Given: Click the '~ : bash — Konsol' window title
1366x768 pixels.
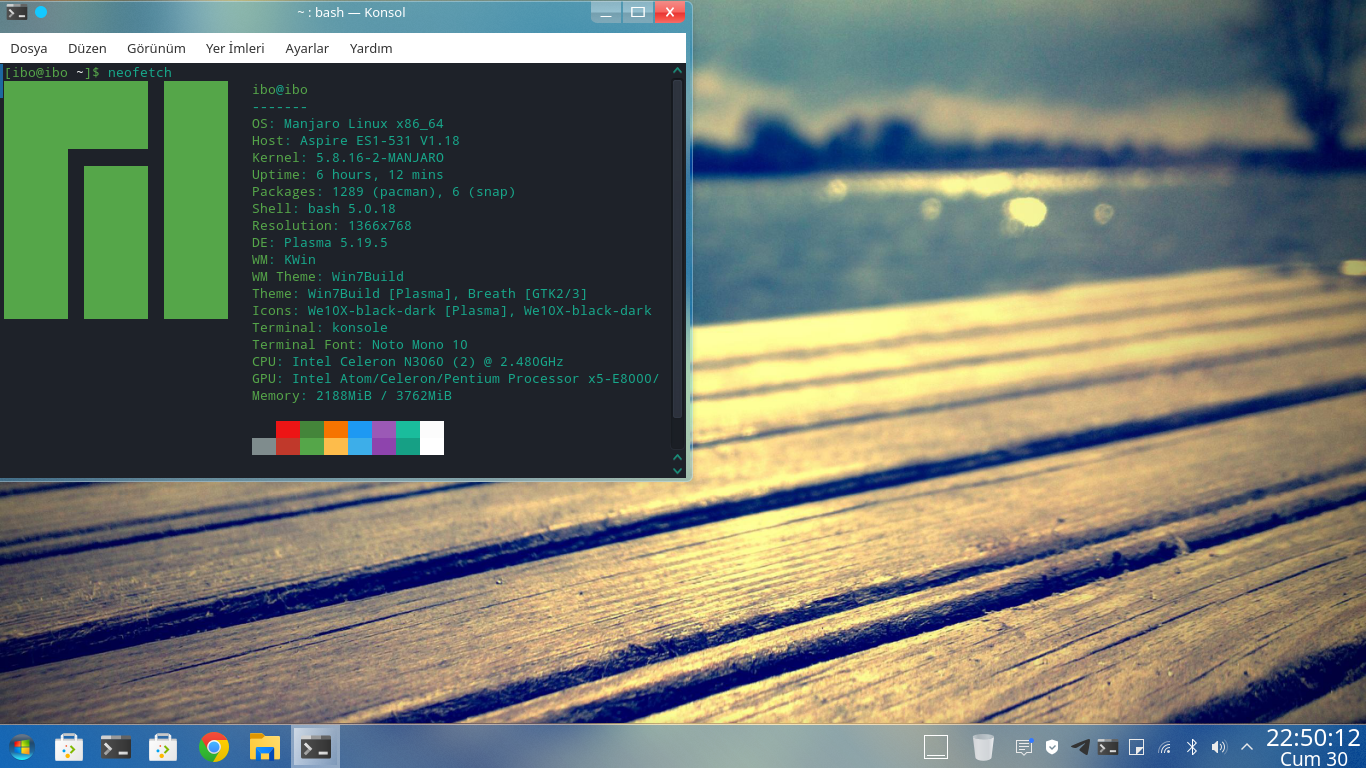Looking at the screenshot, I should [x=351, y=13].
